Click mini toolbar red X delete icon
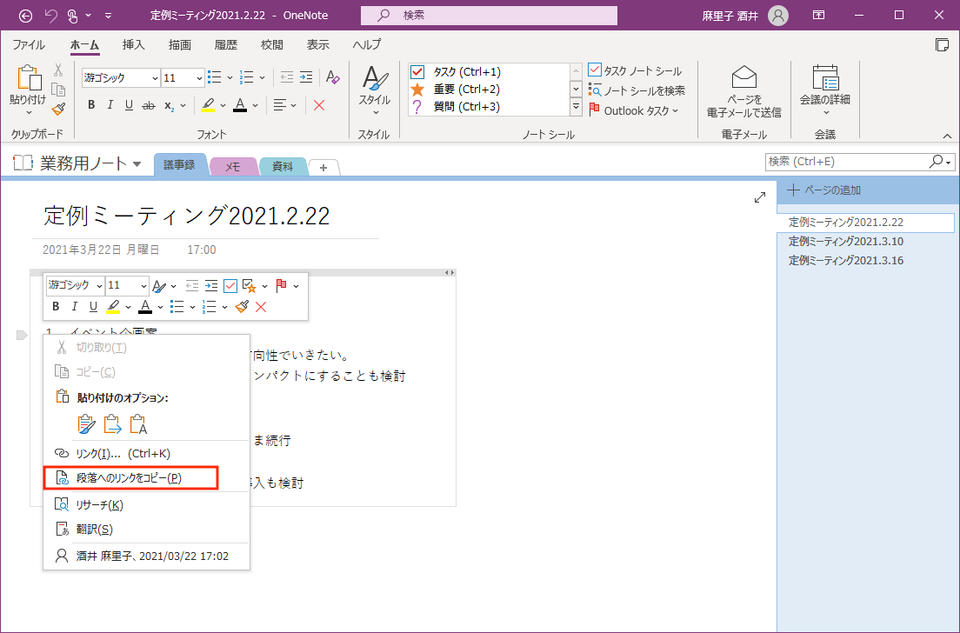 pyautogui.click(x=261, y=307)
